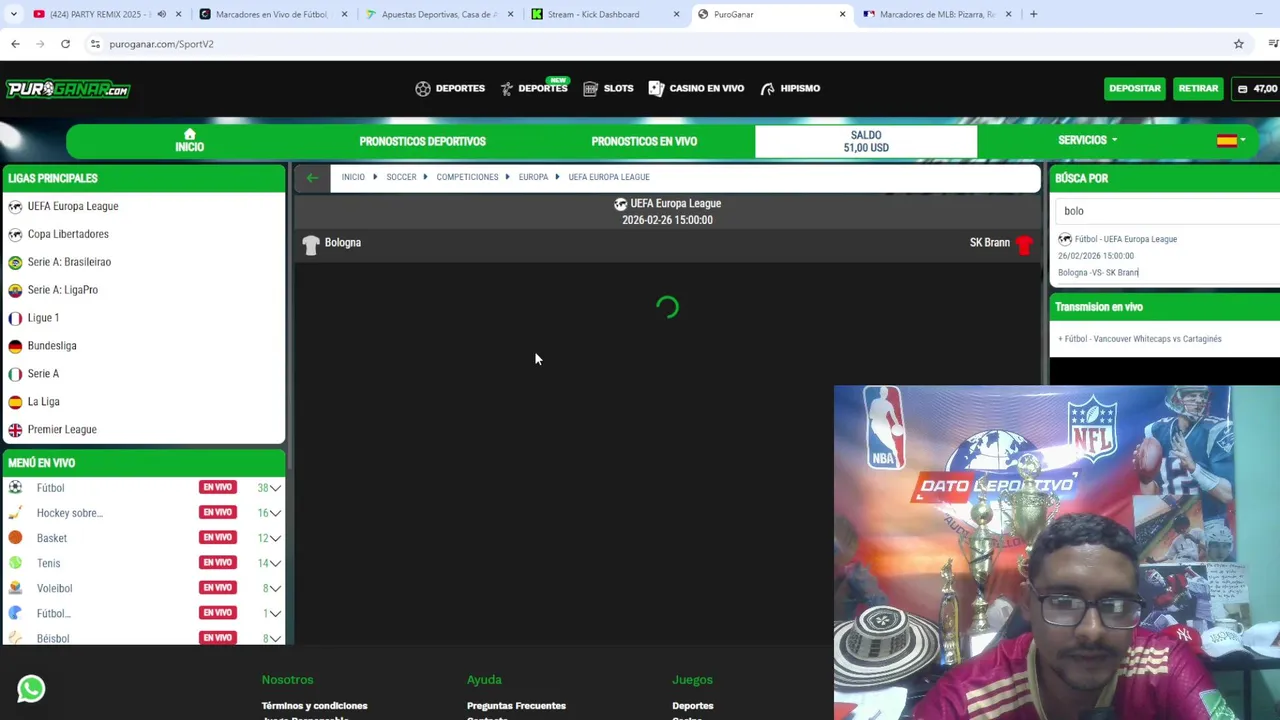Open Bologna -VS- SK Brann search result
The height and width of the screenshot is (720, 1280).
pos(1098,272)
